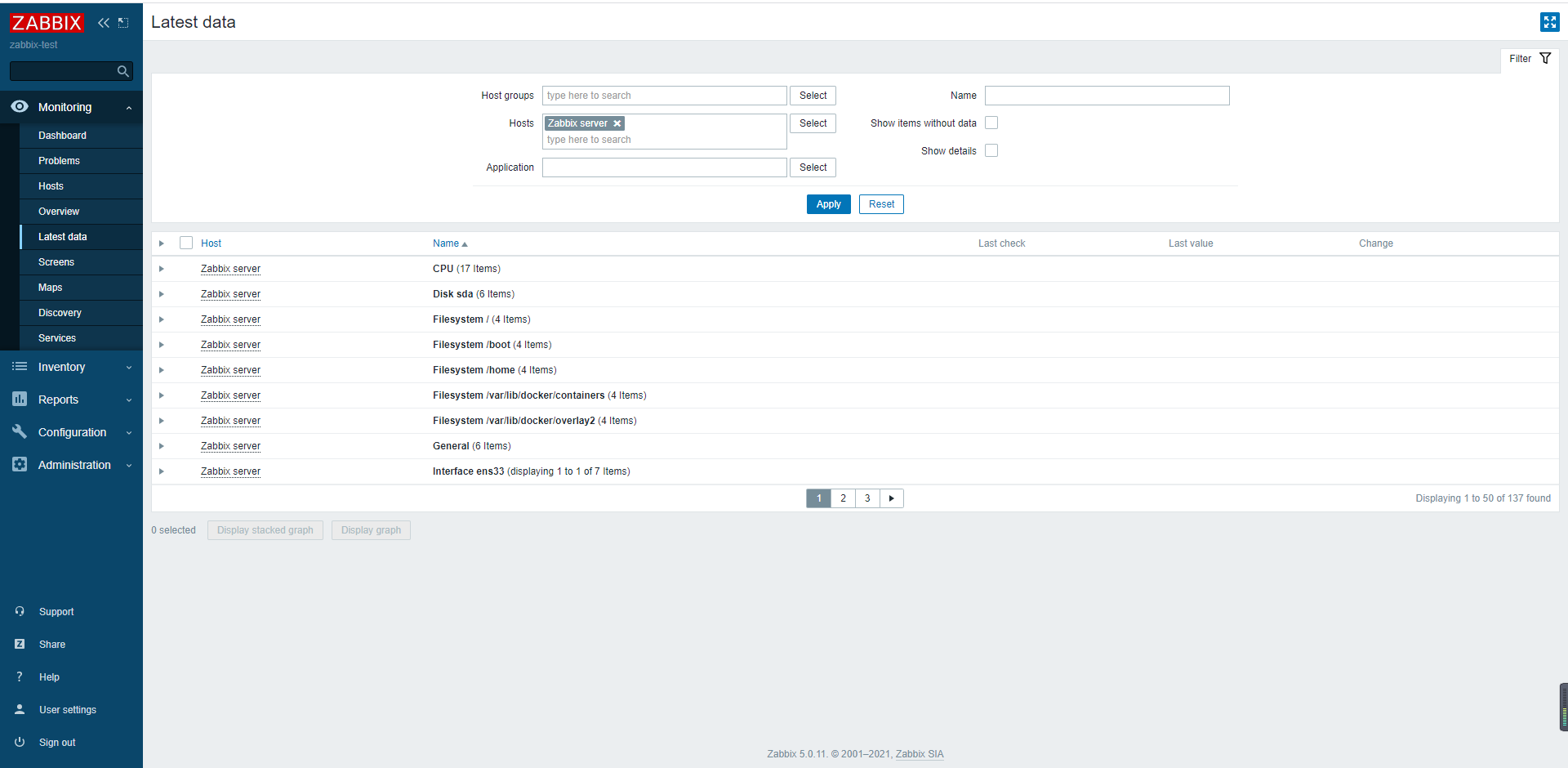Expand the Inventory menu chevron

click(x=129, y=368)
